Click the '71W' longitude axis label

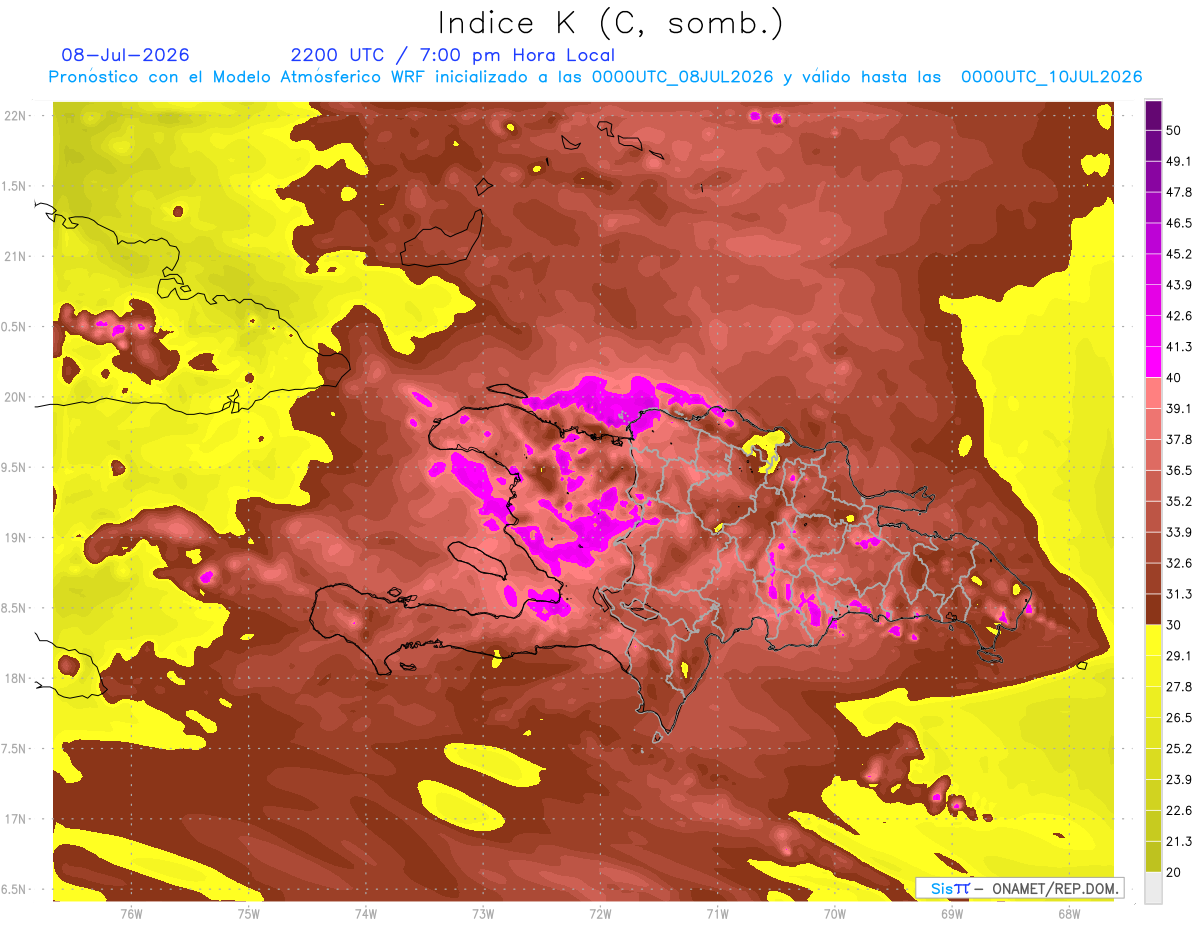717,913
